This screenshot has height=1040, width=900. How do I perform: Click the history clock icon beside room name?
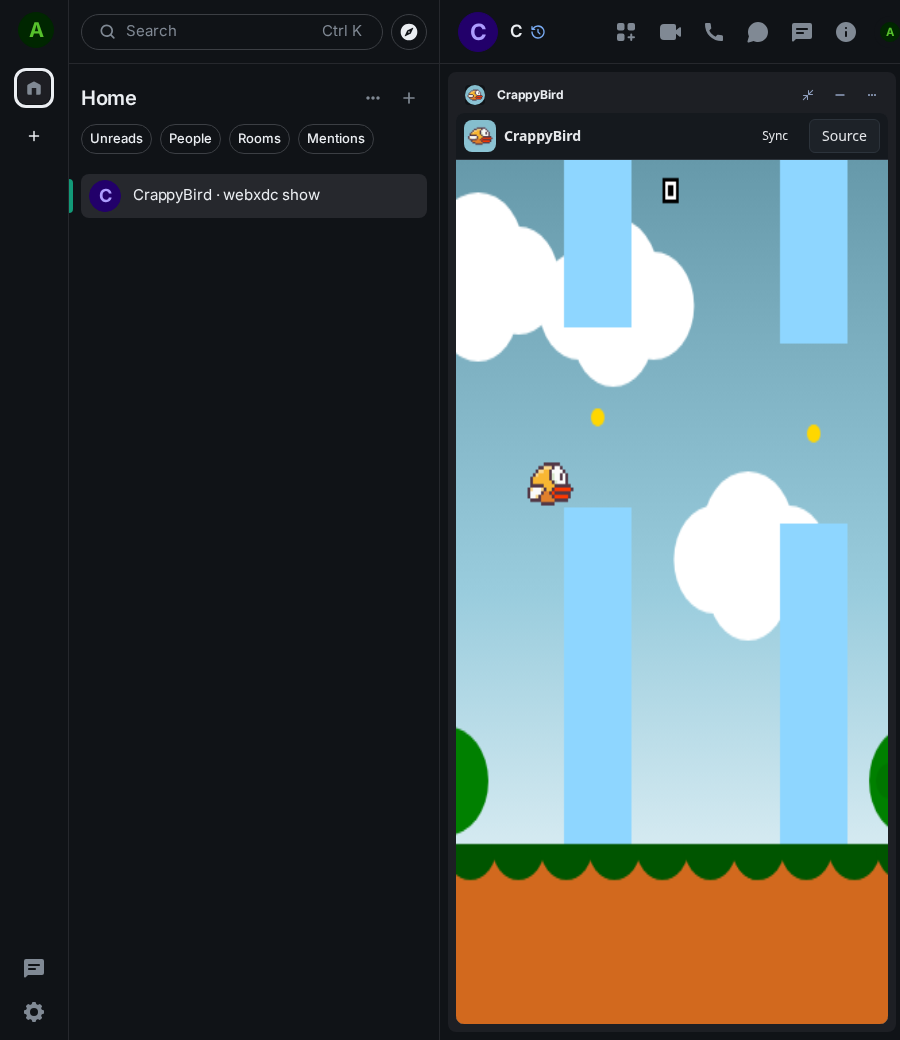pos(538,32)
